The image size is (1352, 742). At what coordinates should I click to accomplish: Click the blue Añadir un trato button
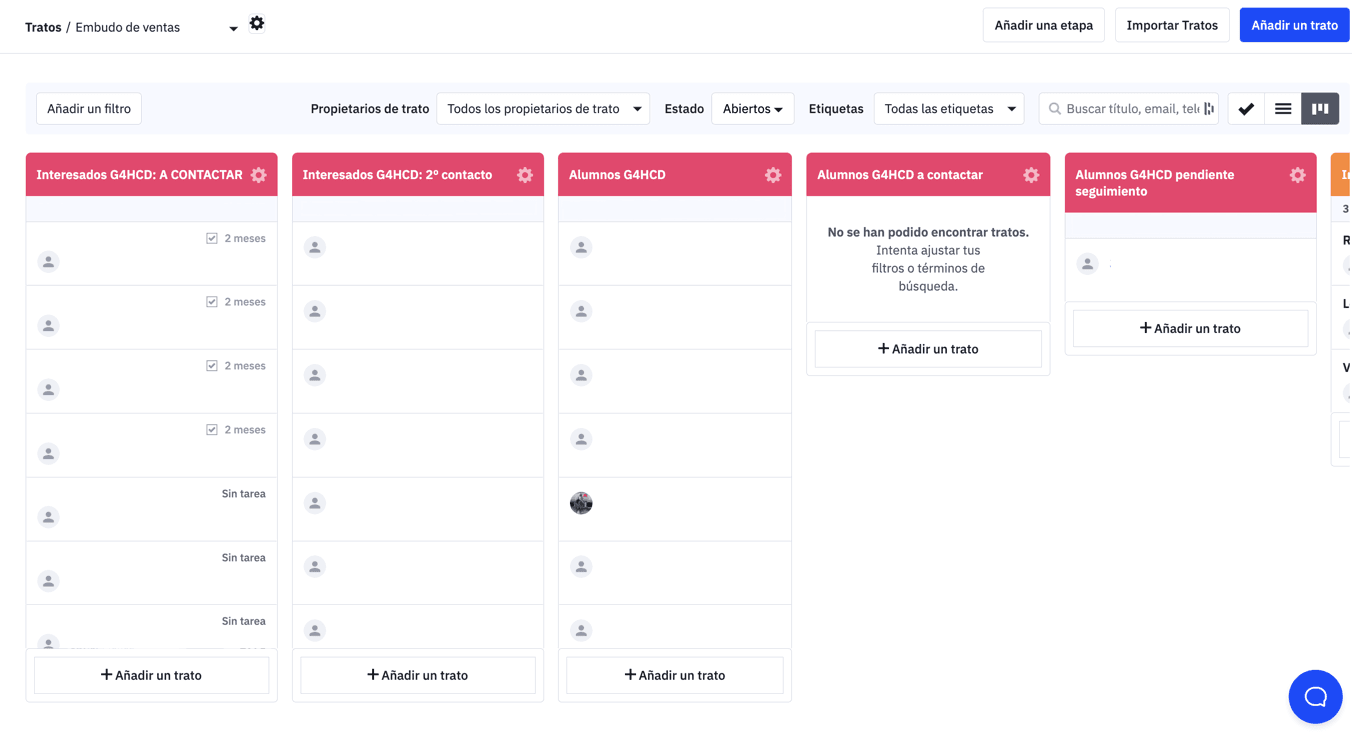coord(1294,25)
